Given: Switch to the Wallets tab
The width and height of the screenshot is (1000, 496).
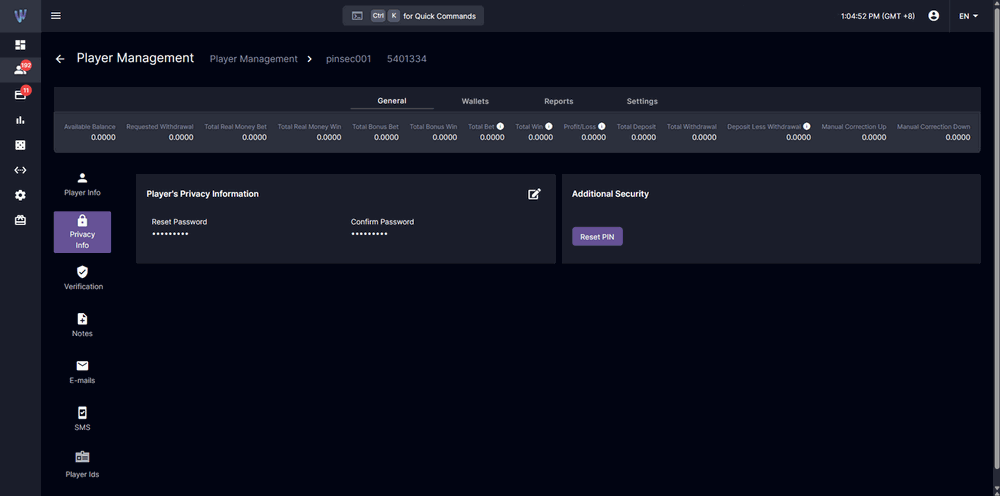Looking at the screenshot, I should coord(475,101).
